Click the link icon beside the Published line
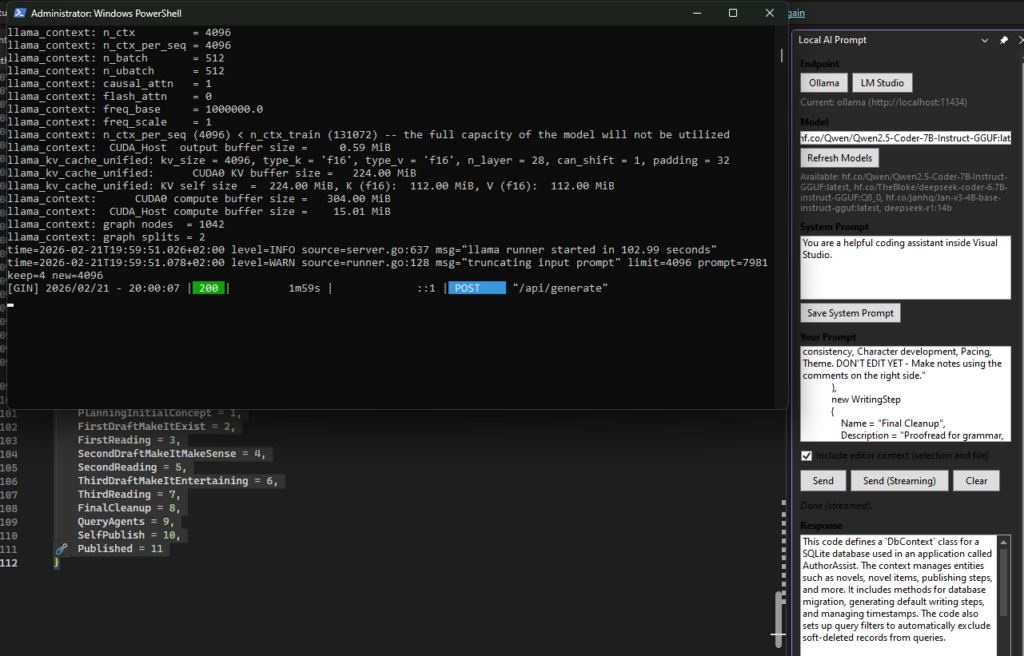 (61, 549)
